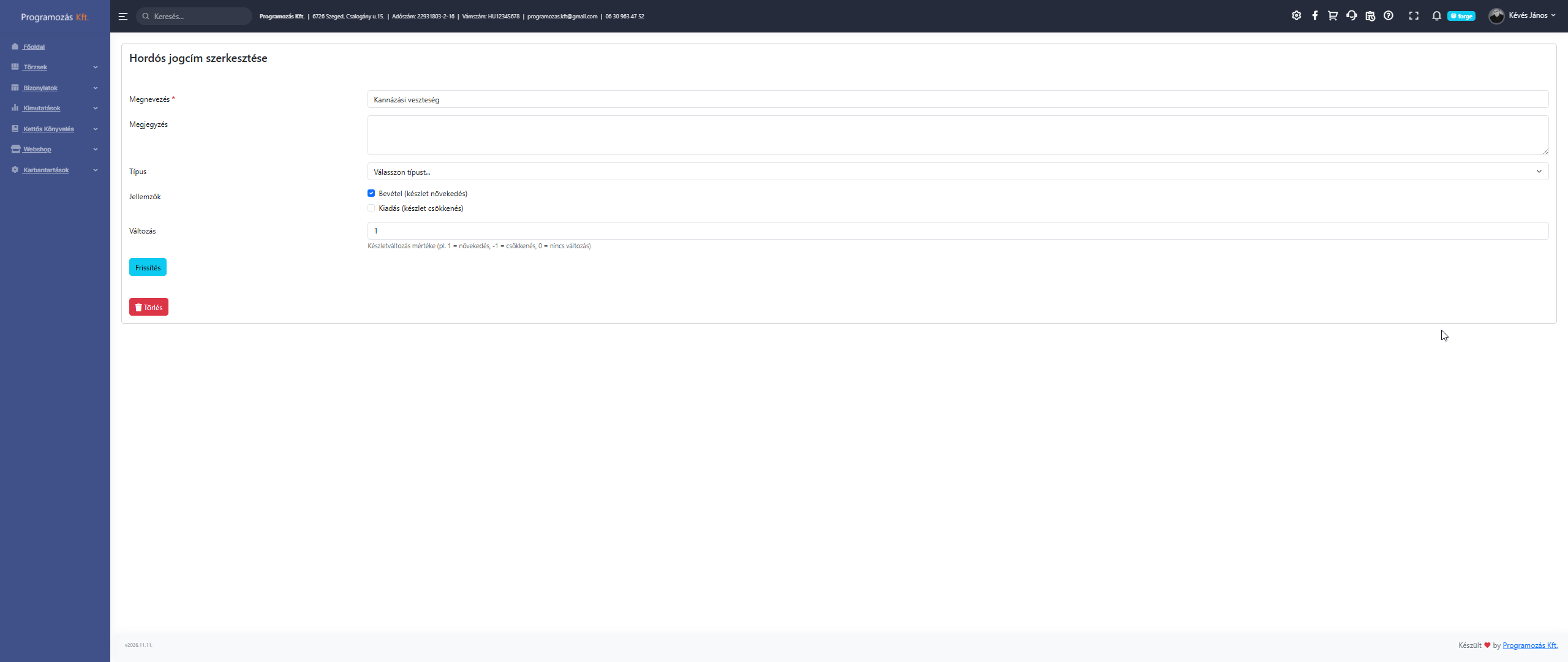1568x662 pixels.
Task: Uncheck Bevétel (készlet növekedés) checkbox
Action: [371, 193]
